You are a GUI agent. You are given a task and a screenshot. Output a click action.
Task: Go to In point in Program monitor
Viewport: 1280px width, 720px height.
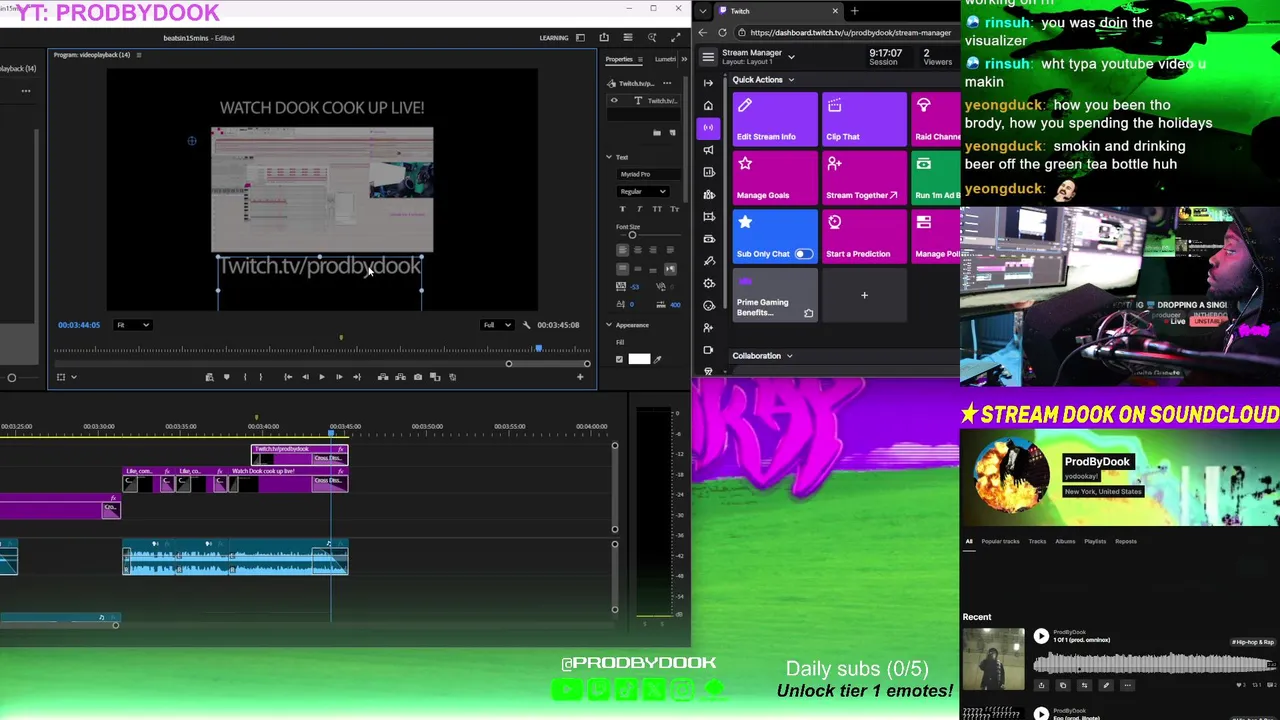pyautogui.click(x=288, y=377)
